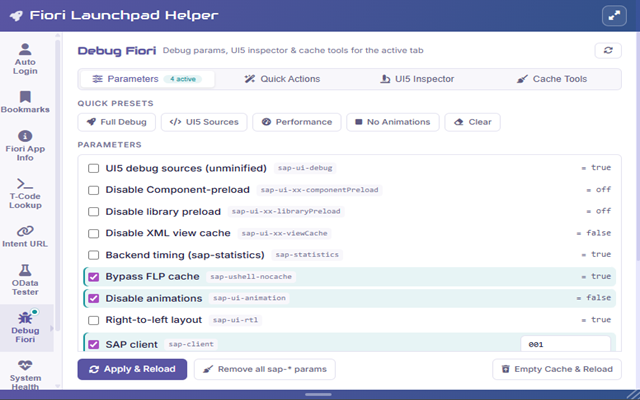This screenshot has height=400, width=640.
Task: Open the Bookmarks sidebar section
Action: (x=25, y=102)
